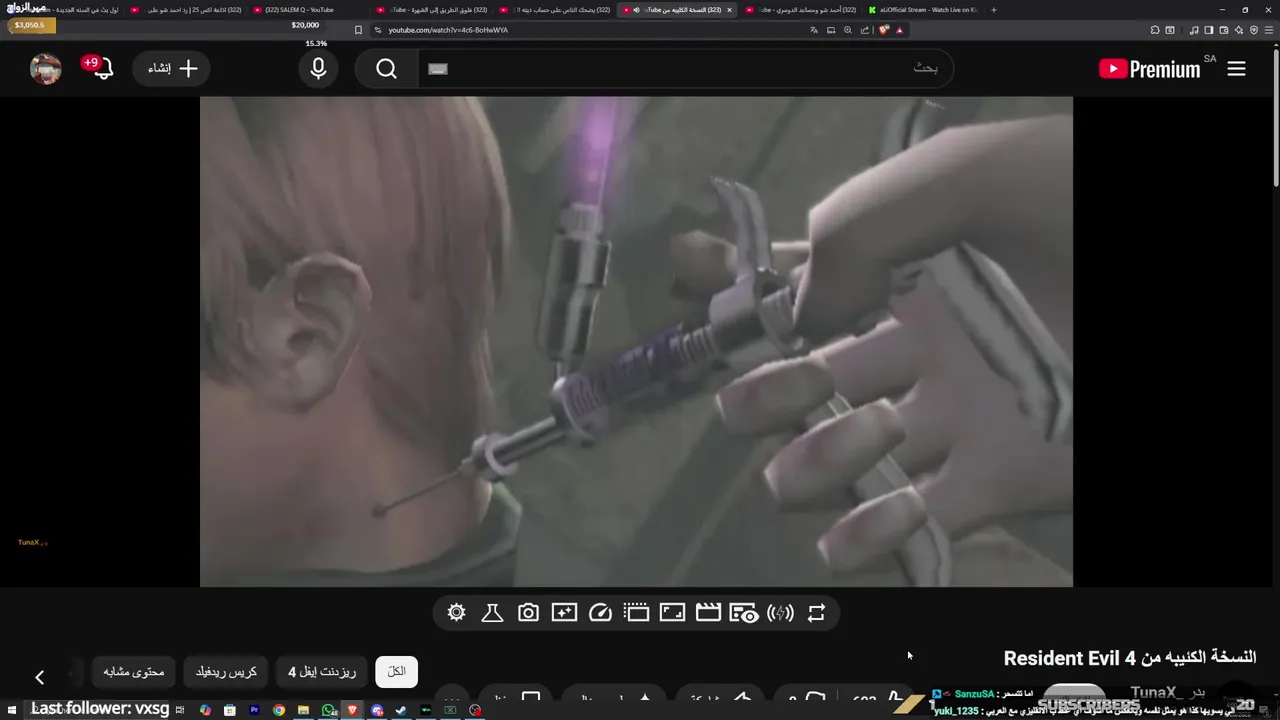
Task: Start voice search with microphone icon
Action: [318, 69]
